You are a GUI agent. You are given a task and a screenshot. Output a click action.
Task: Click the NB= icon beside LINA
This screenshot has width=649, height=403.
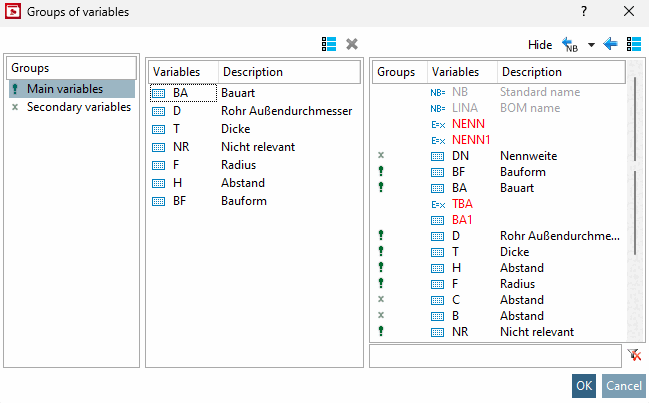pyautogui.click(x=437, y=108)
